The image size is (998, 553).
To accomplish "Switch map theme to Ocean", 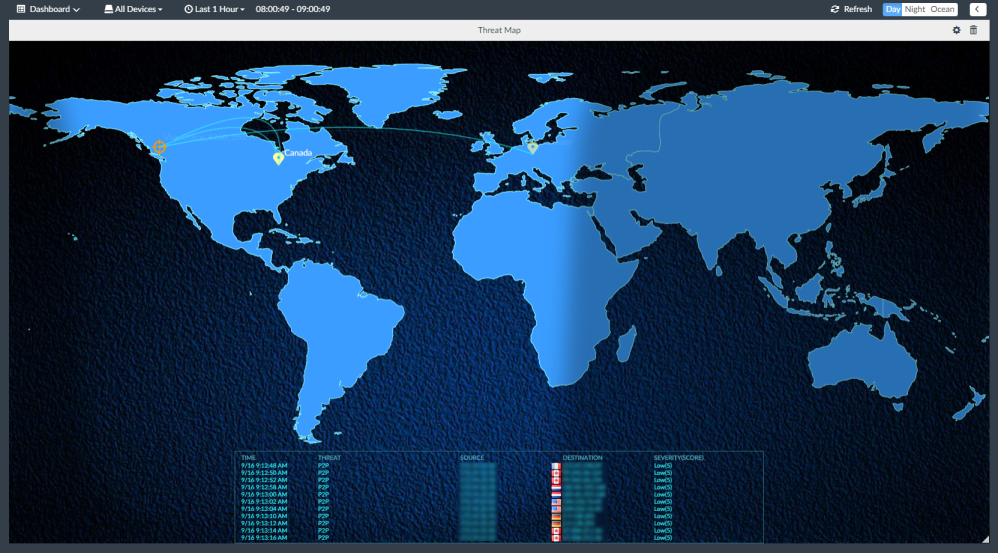I will (942, 9).
